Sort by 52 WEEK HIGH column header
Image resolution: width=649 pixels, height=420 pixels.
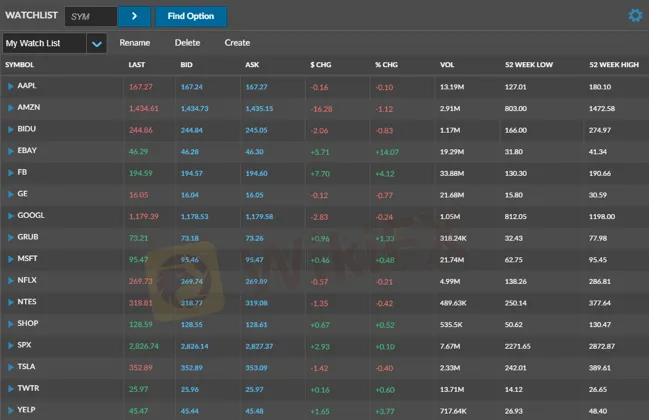pos(613,65)
